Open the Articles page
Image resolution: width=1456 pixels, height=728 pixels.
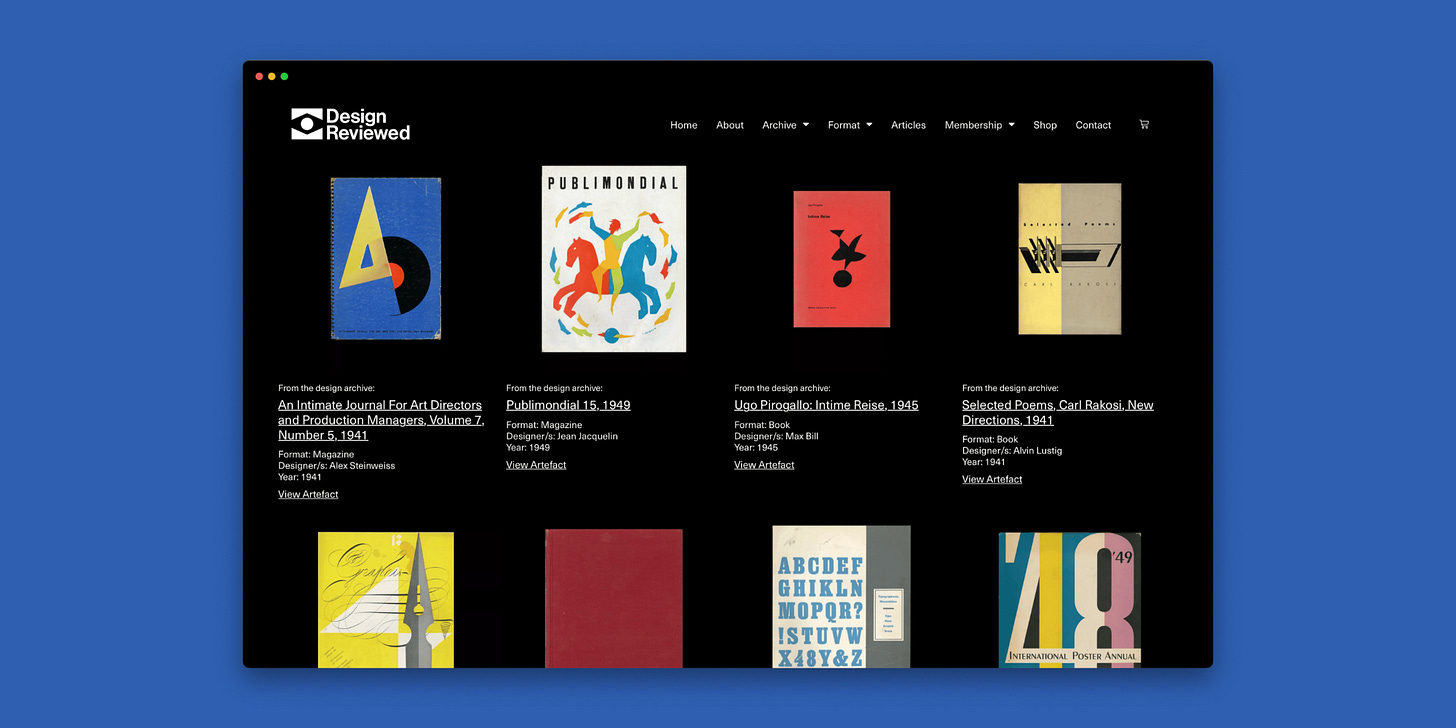click(x=908, y=125)
